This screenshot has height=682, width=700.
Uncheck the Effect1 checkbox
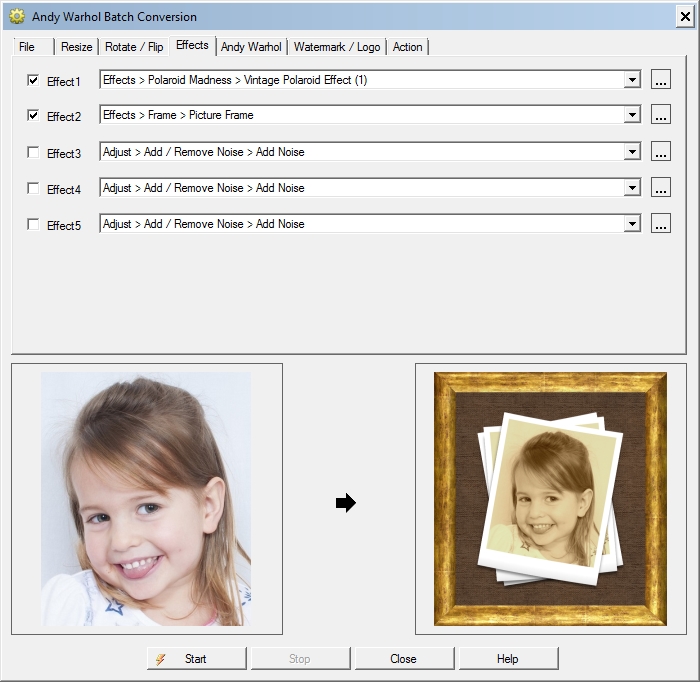33,80
